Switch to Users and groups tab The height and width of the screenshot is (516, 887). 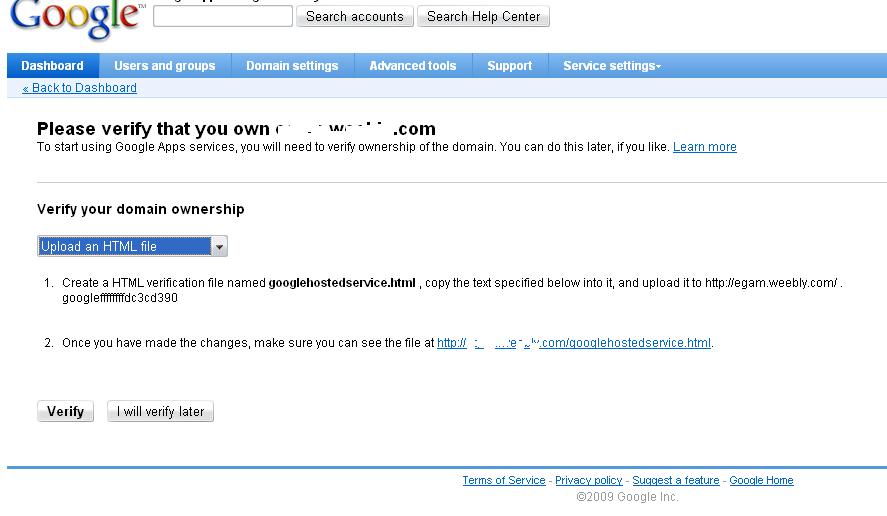(x=165, y=66)
